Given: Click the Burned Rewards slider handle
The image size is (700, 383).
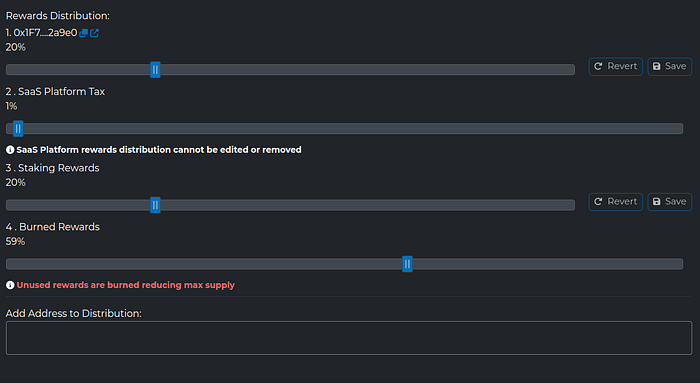Looking at the screenshot, I should [x=407, y=264].
